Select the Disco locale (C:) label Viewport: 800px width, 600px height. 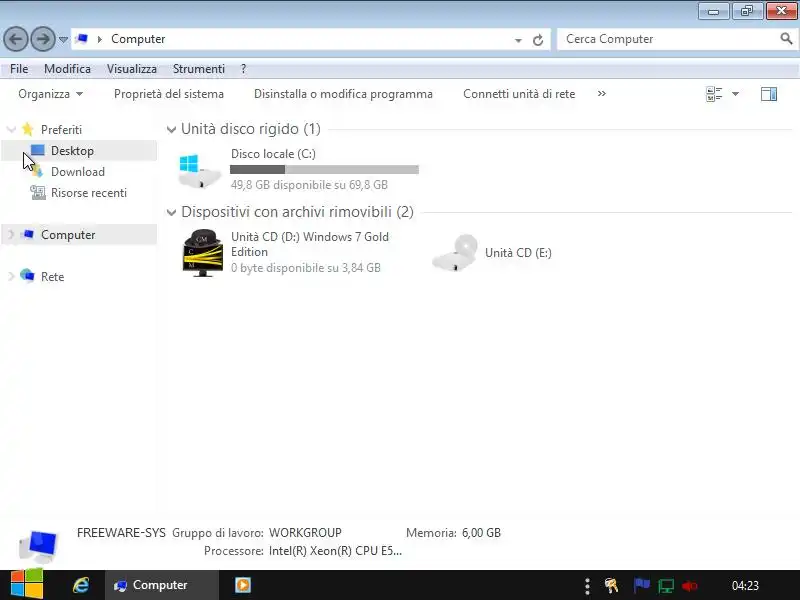(x=273, y=154)
